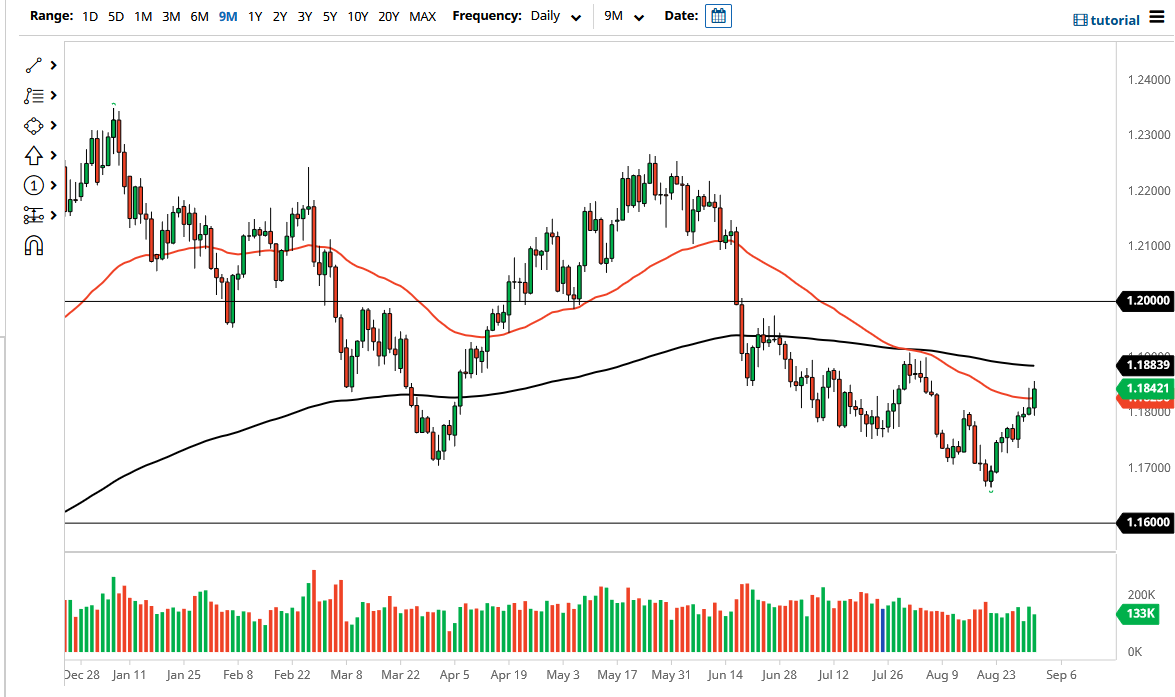Set range to 5D
This screenshot has height=697, width=1175.
[x=116, y=16]
